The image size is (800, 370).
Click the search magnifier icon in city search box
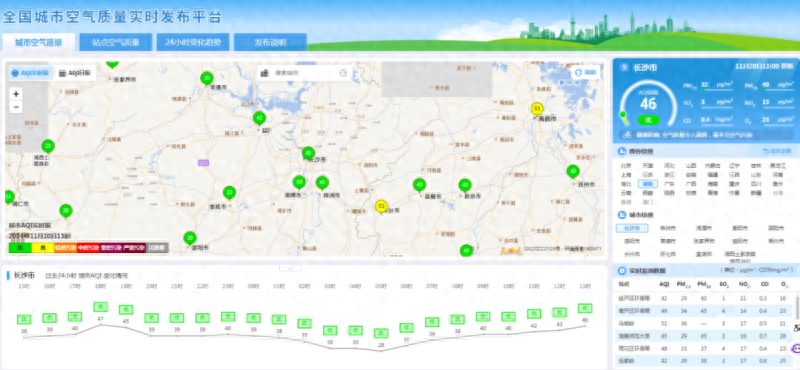click(x=343, y=73)
